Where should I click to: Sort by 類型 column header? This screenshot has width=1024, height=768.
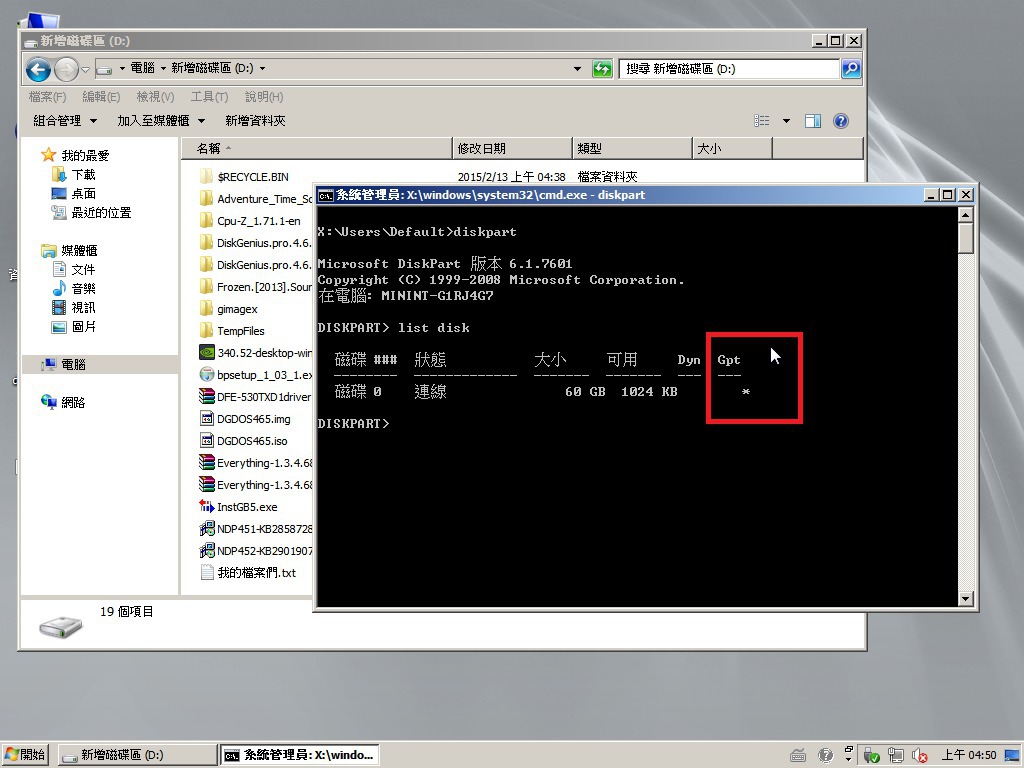[x=632, y=148]
